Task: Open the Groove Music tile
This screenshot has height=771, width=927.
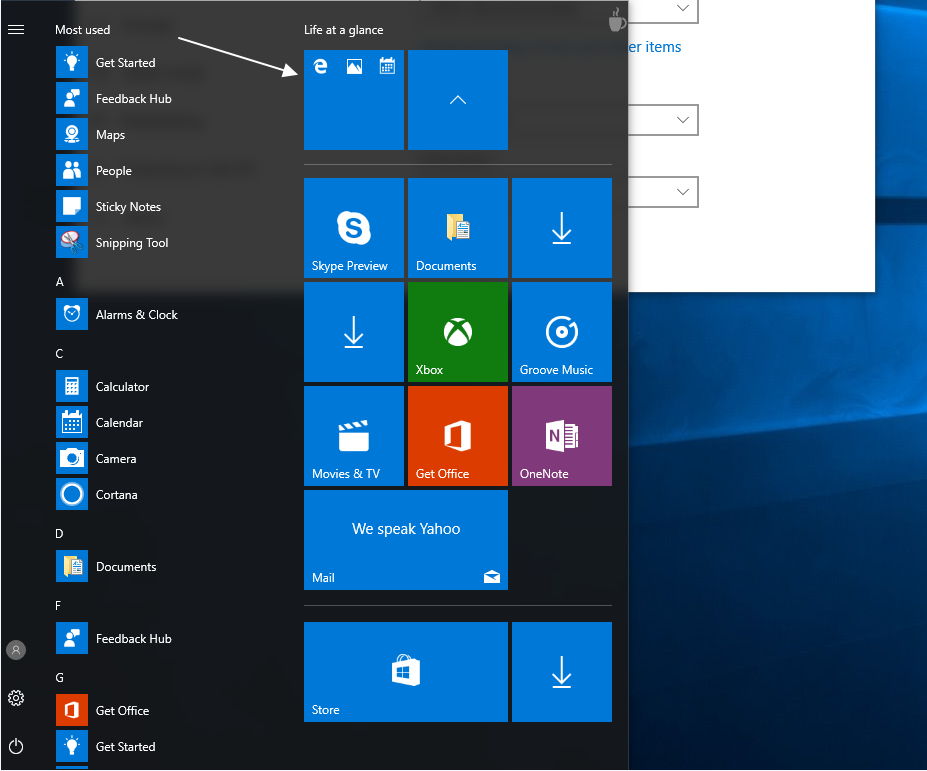Action: pyautogui.click(x=562, y=332)
